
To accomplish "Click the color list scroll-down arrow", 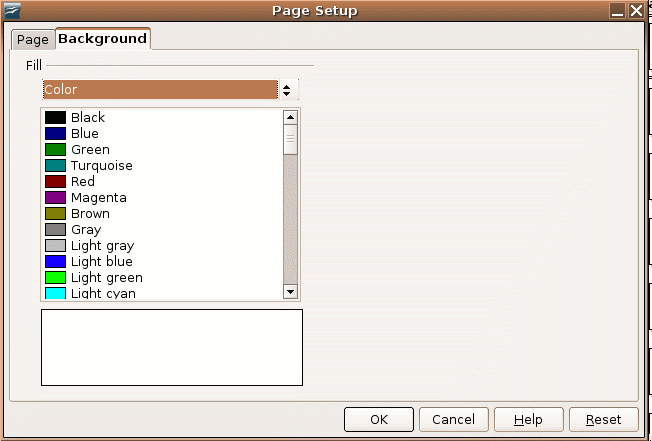I will coord(290,292).
